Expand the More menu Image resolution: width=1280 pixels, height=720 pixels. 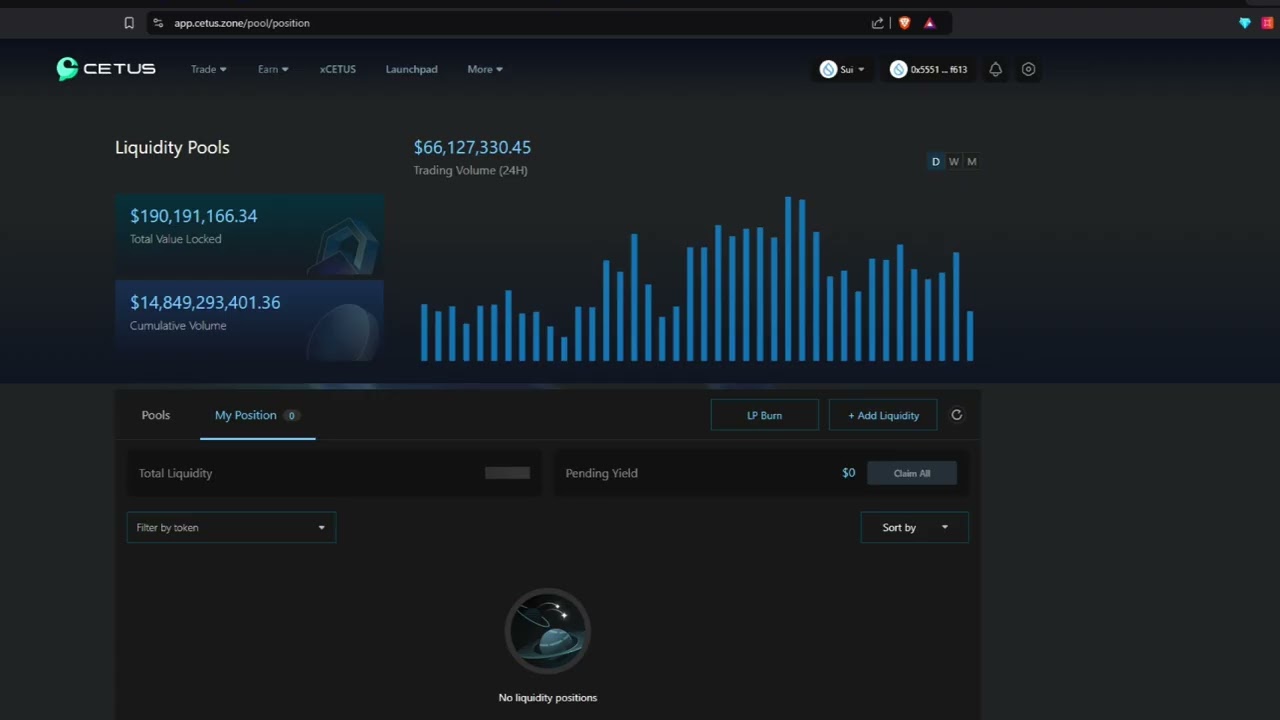[485, 69]
